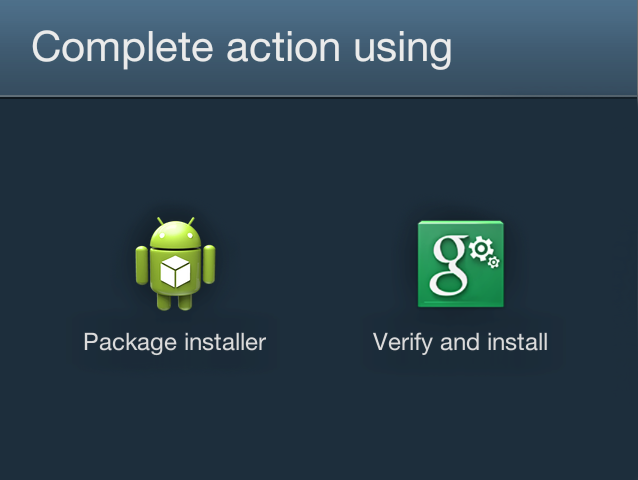
Task: Select the word Package under the robot
Action: 130,342
